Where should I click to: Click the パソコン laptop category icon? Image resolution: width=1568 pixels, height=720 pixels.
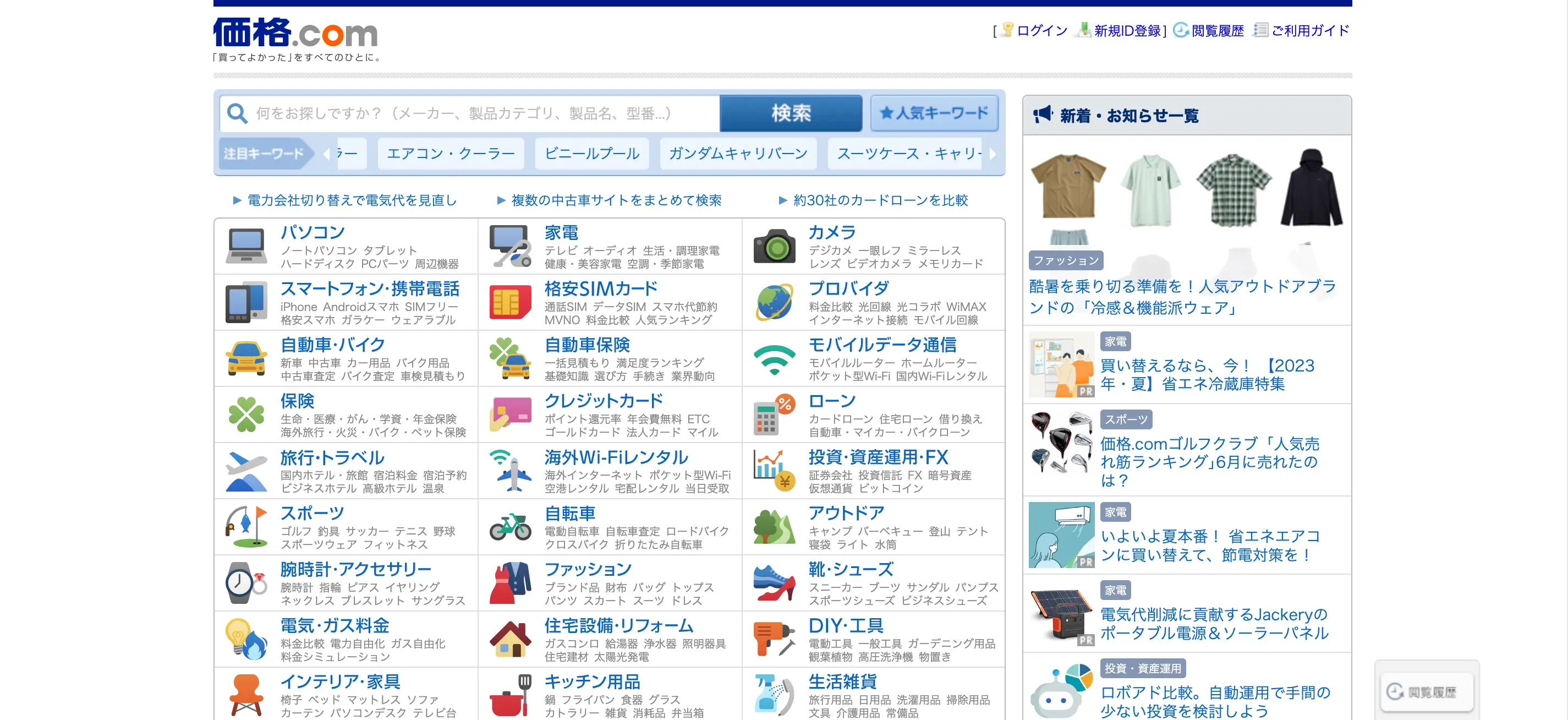246,246
